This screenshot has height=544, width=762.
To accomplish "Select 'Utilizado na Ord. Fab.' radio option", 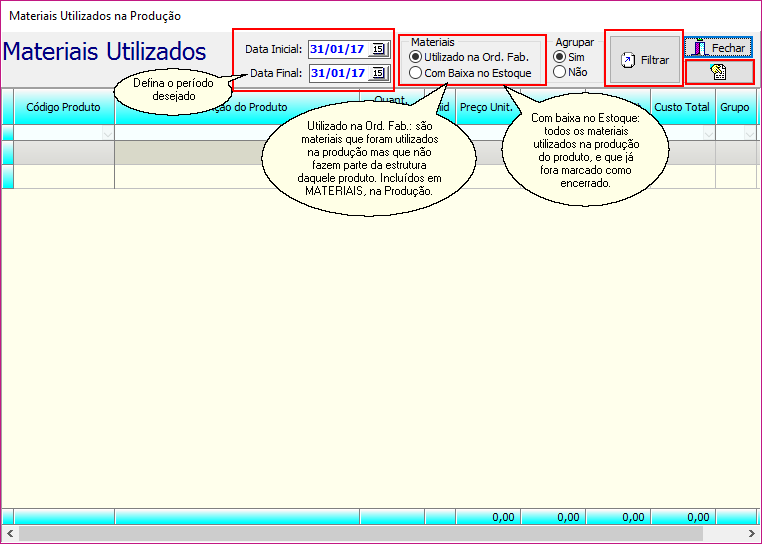I will [x=416, y=57].
